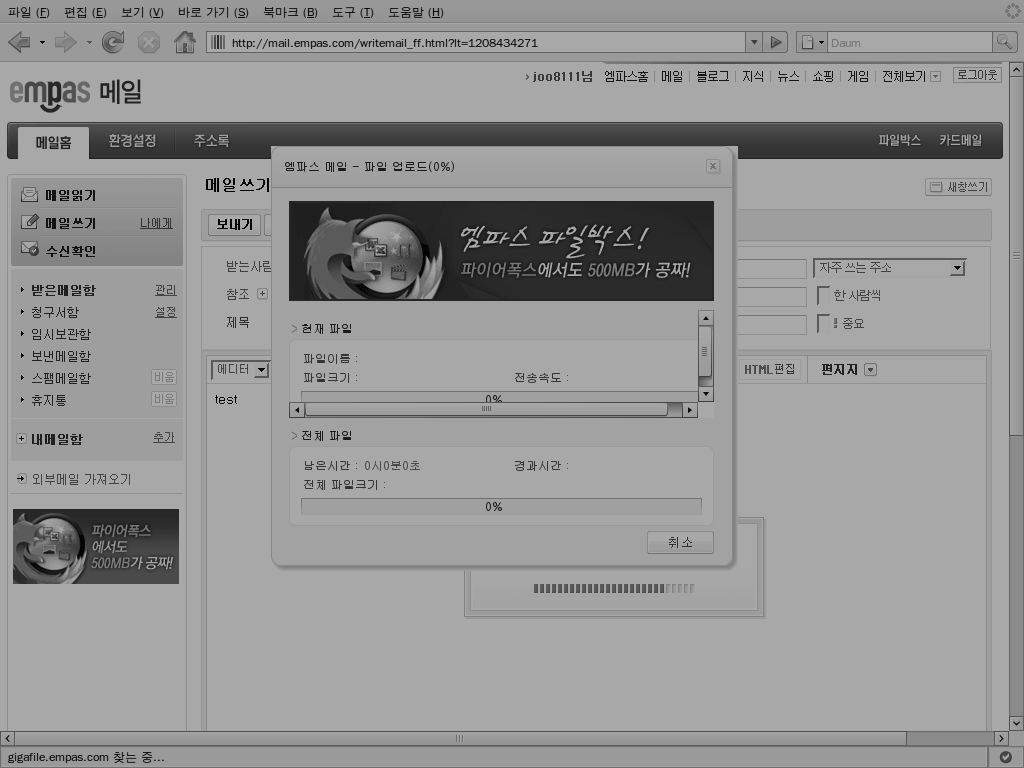The height and width of the screenshot is (768, 1024).
Task: Click the Stop loading icon
Action: [149, 43]
